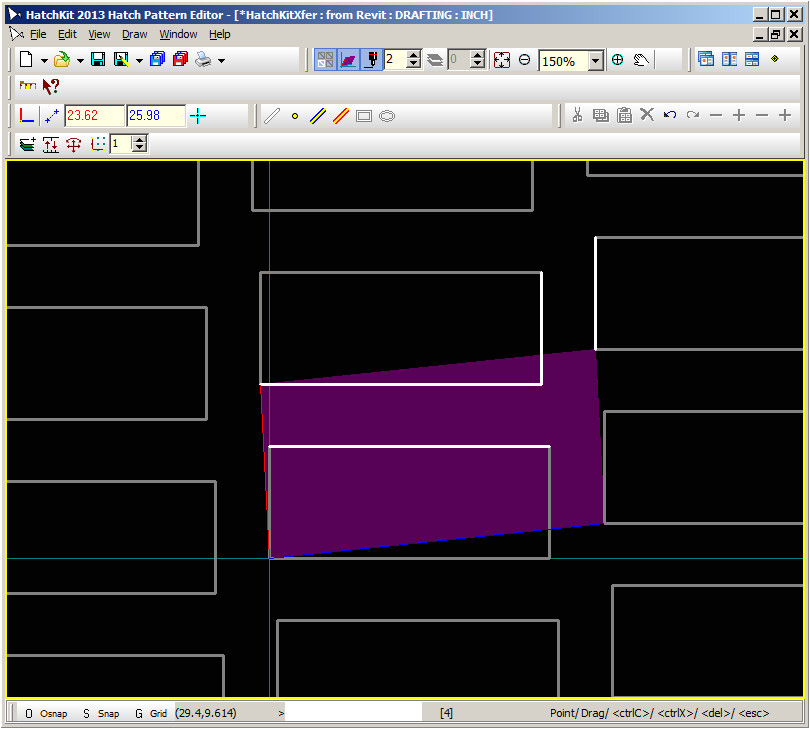Create a new pattern file
Screen dimensions: 810x729
tap(26, 60)
